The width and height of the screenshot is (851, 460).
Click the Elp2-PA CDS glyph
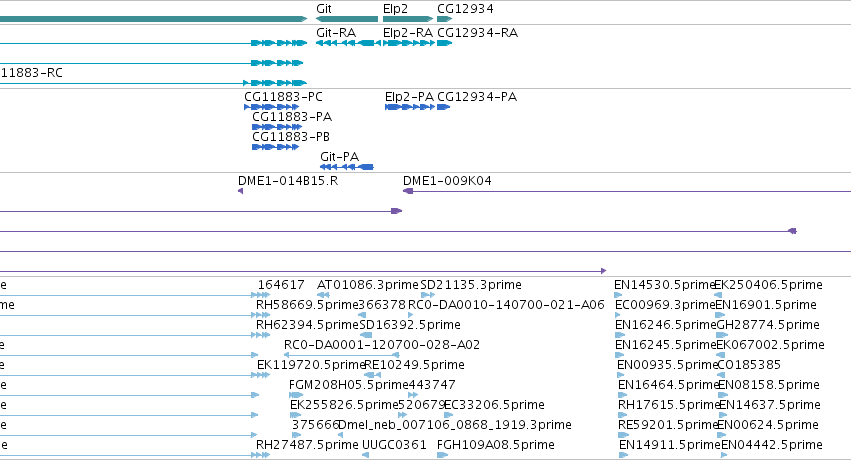[410, 107]
